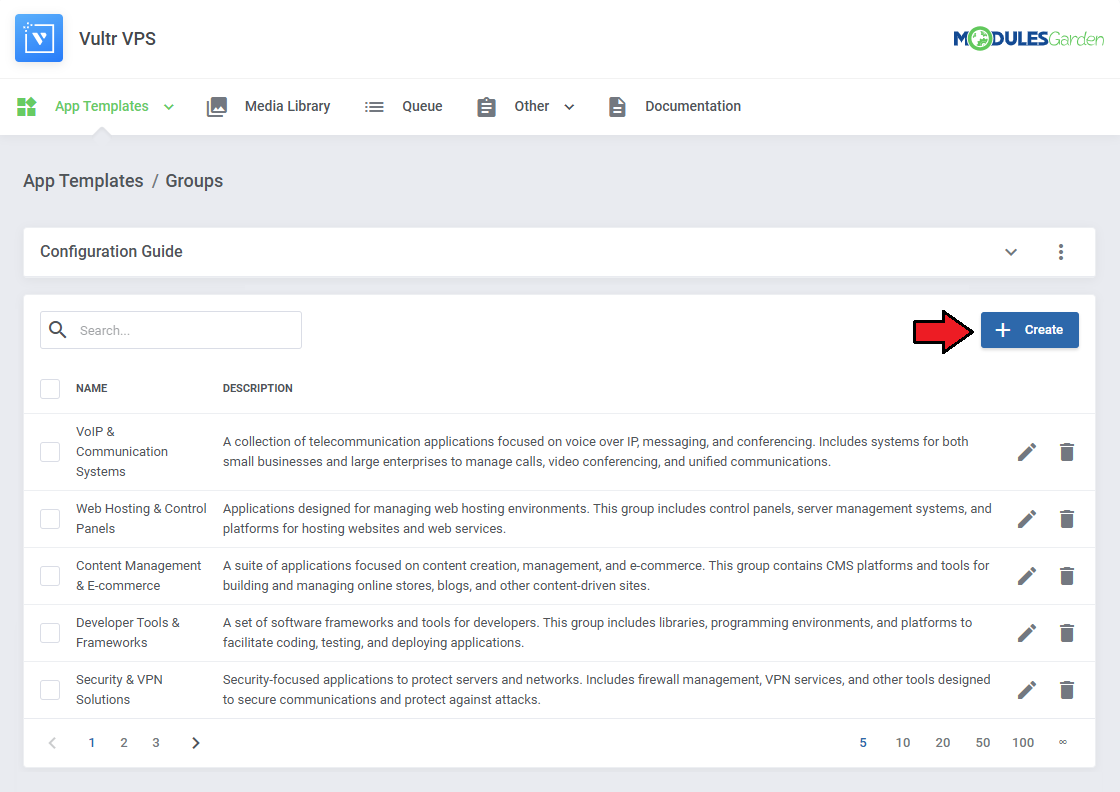Go to page 3
Image resolution: width=1120 pixels, height=792 pixels.
click(x=156, y=743)
